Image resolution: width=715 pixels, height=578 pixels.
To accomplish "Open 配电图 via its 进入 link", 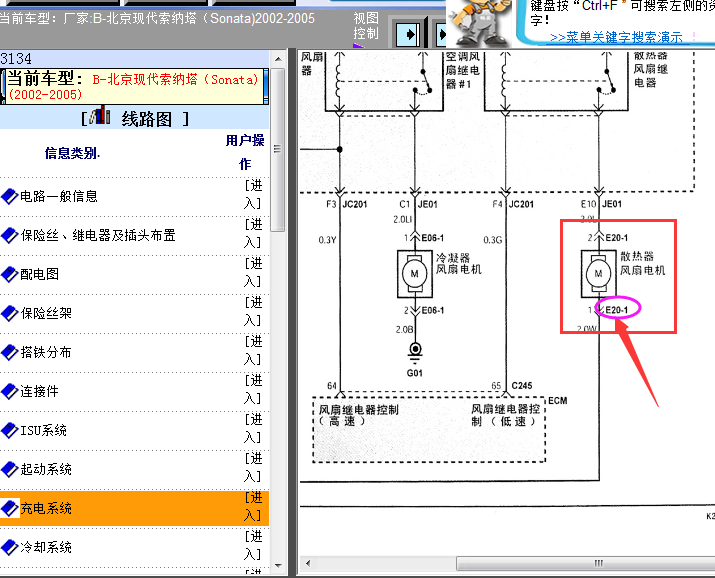I will (253, 273).
